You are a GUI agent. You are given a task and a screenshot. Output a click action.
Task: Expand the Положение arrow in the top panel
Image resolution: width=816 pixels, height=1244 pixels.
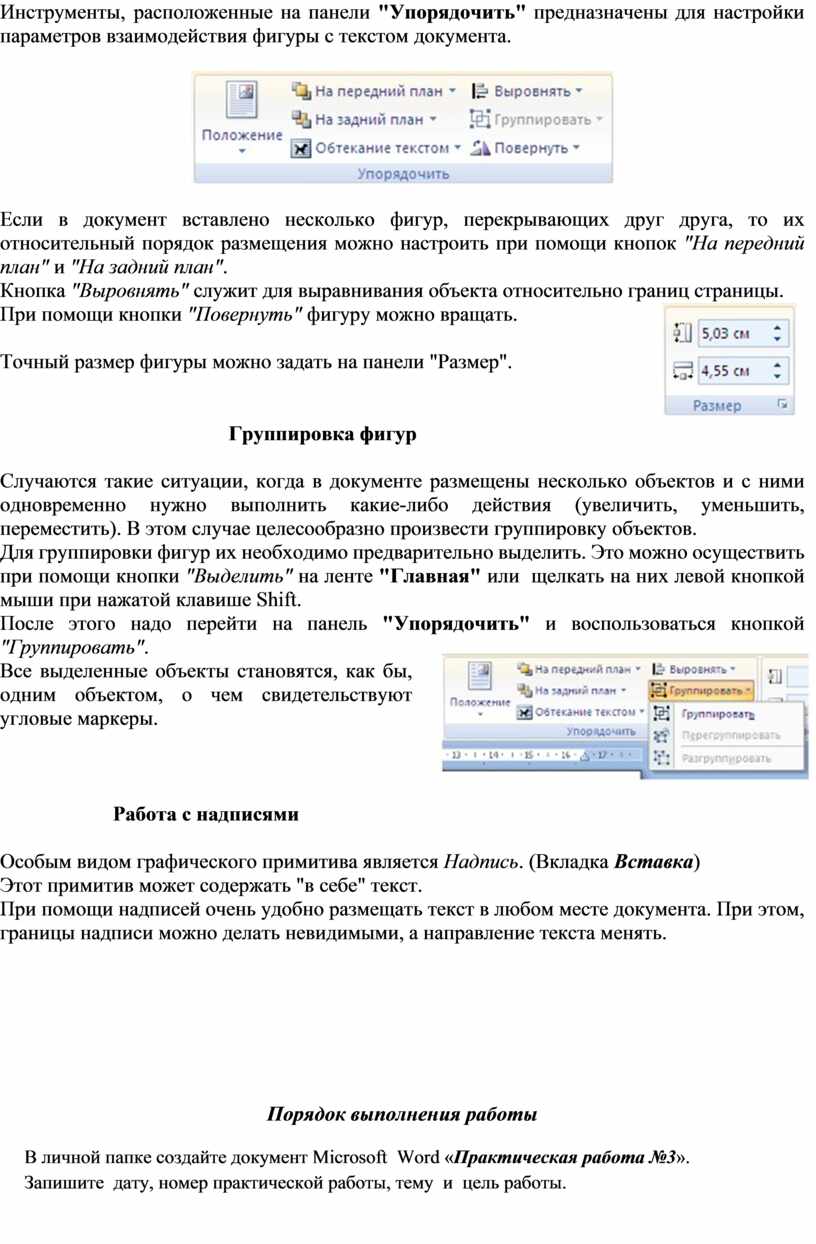pos(242,152)
